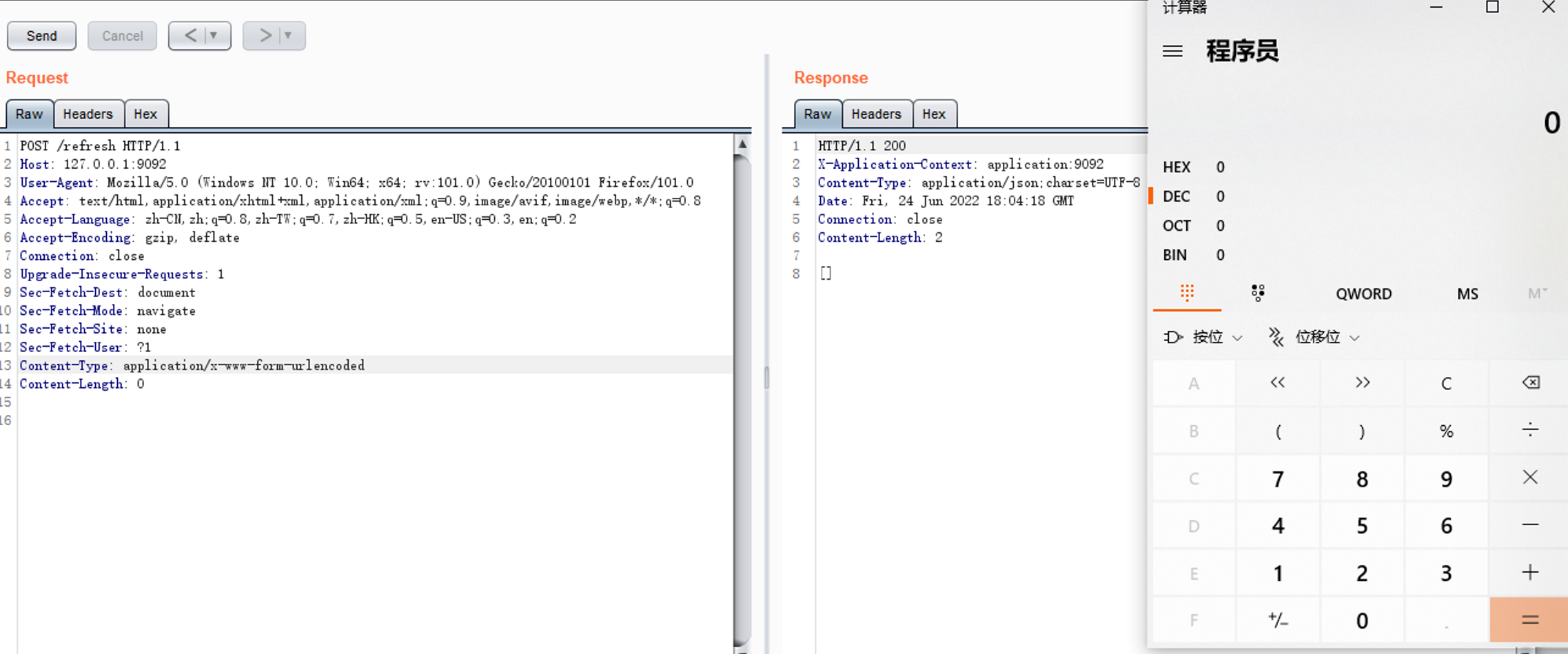
Task: Click the left shift << key
Action: pyautogui.click(x=1278, y=383)
